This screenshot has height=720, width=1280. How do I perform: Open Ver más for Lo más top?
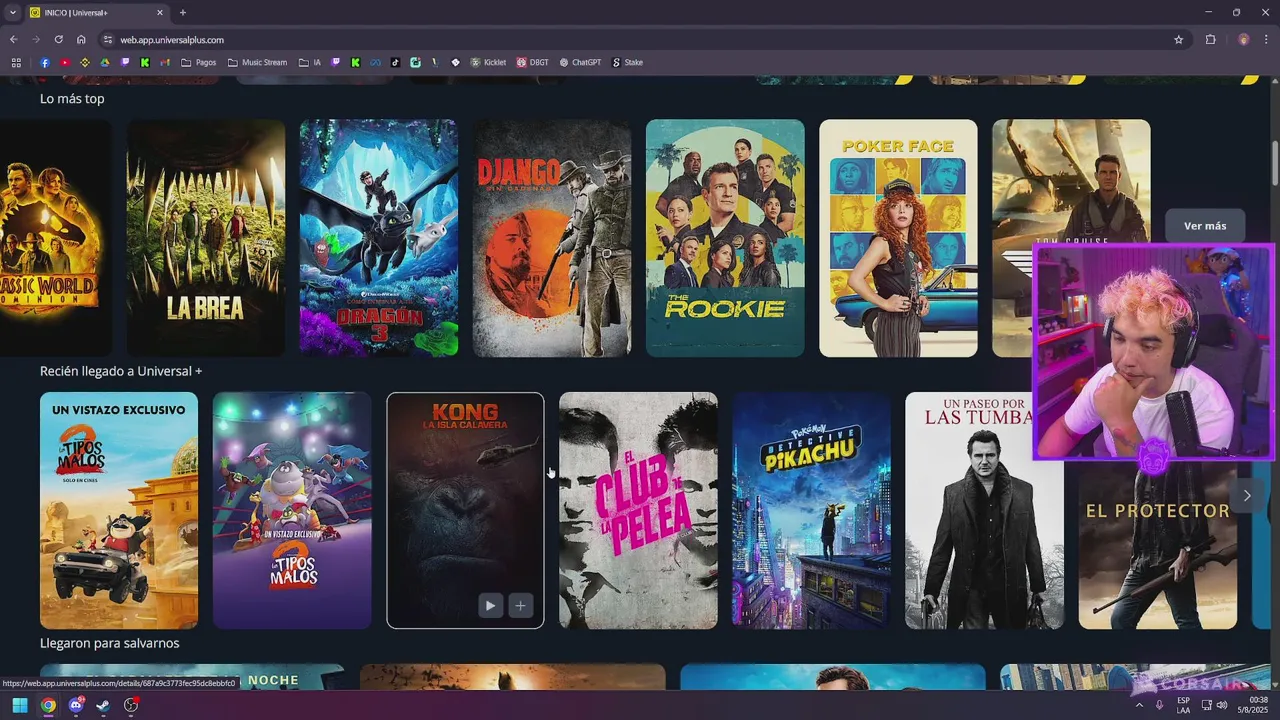pos(1205,226)
